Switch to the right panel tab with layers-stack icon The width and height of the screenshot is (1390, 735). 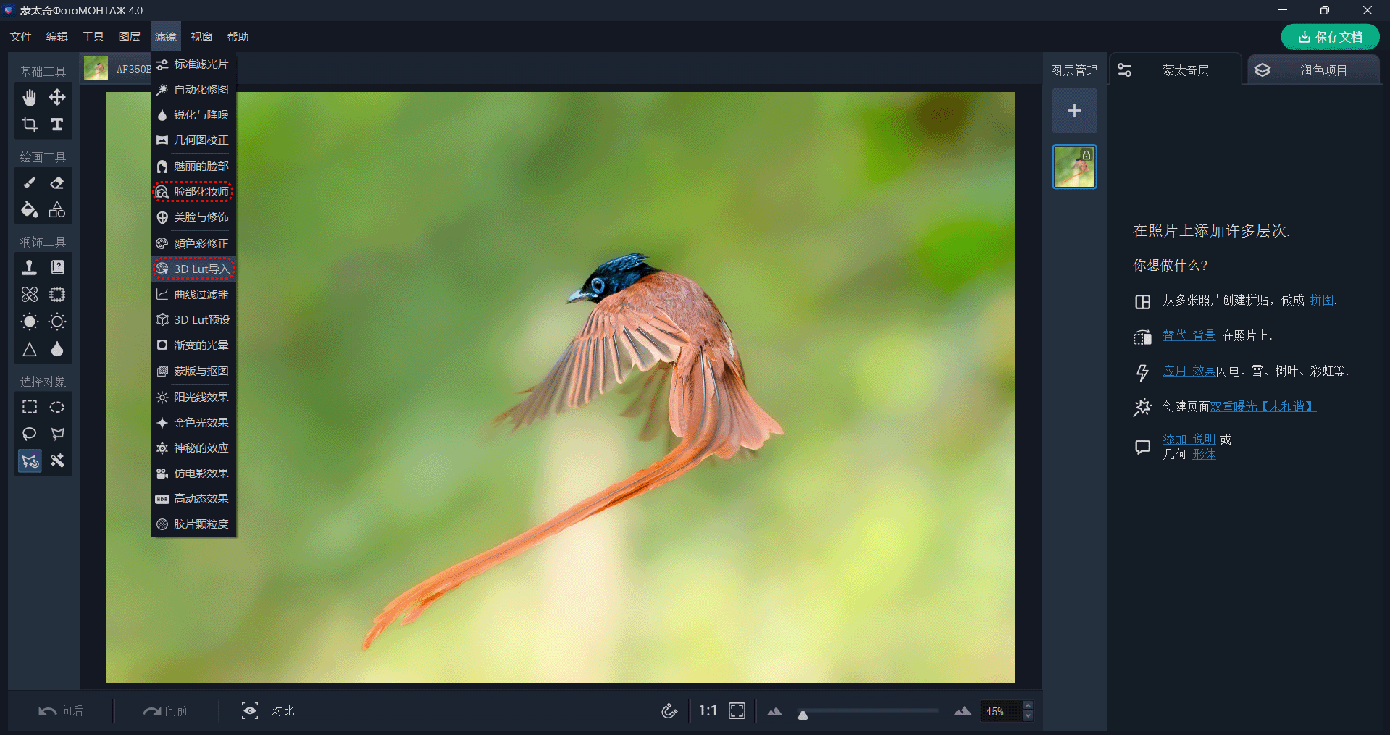[1314, 70]
